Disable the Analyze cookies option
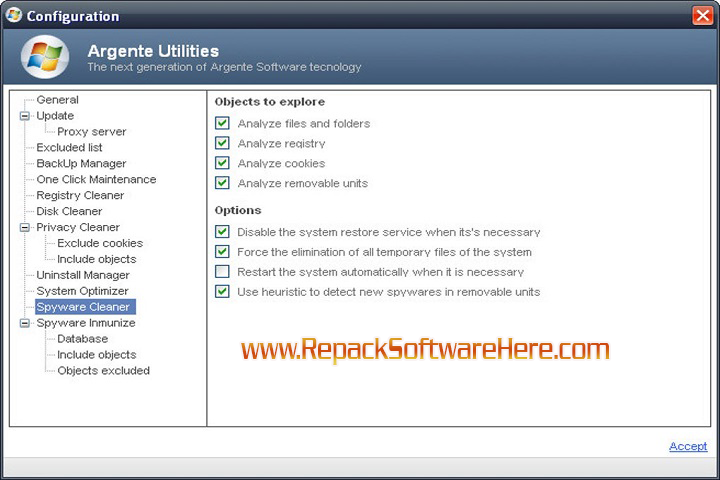 coord(222,163)
